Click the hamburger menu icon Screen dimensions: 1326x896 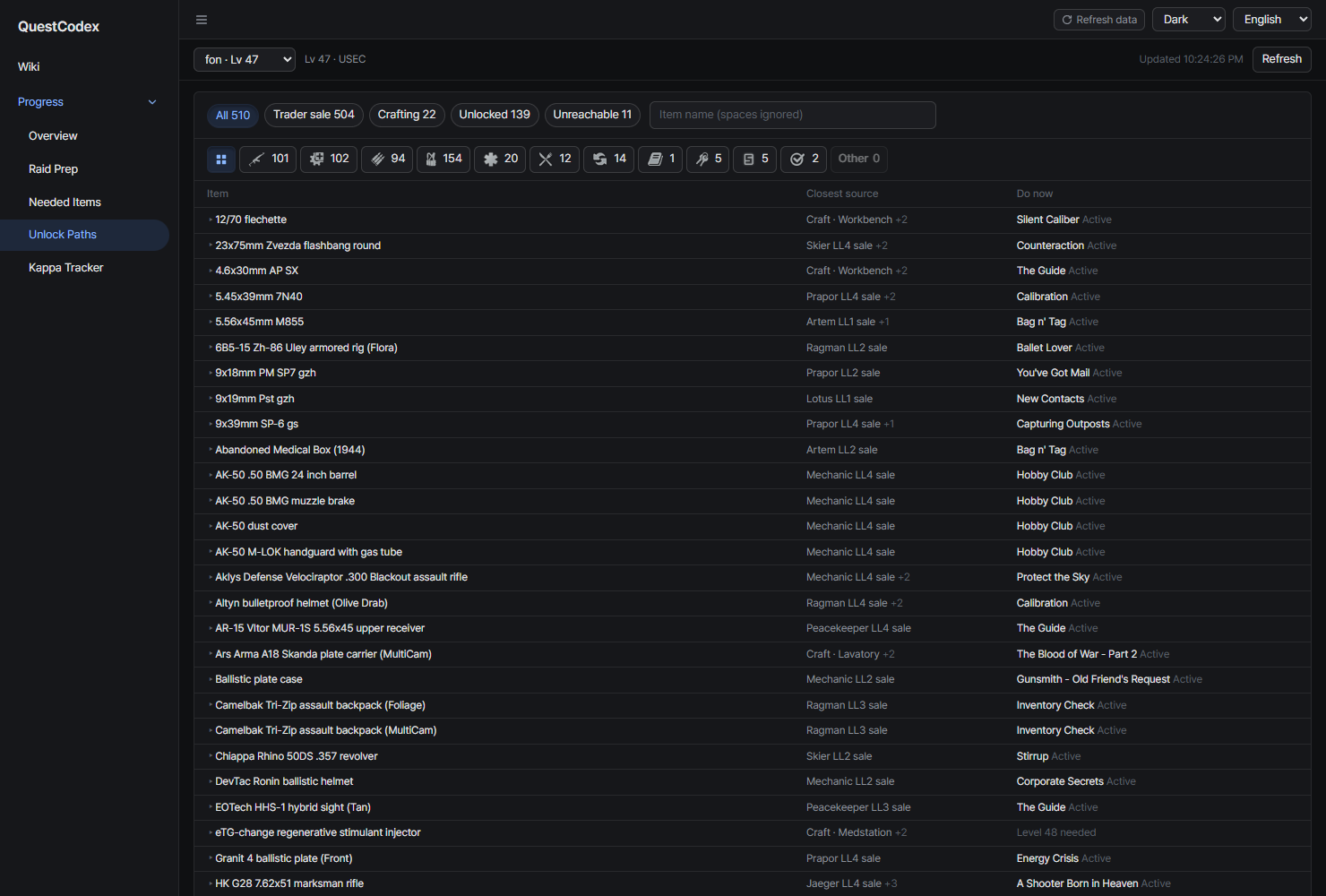point(202,20)
